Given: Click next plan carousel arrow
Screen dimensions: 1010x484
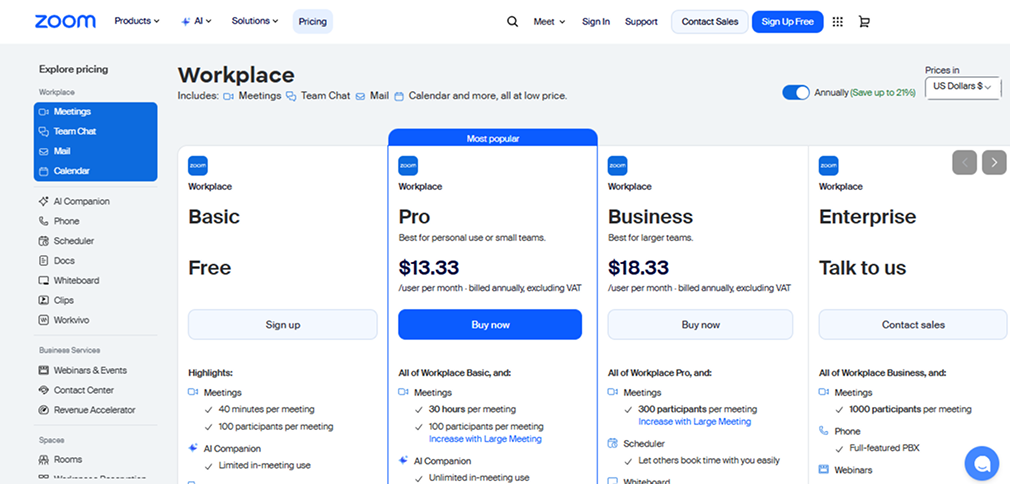Looking at the screenshot, I should click(x=993, y=162).
